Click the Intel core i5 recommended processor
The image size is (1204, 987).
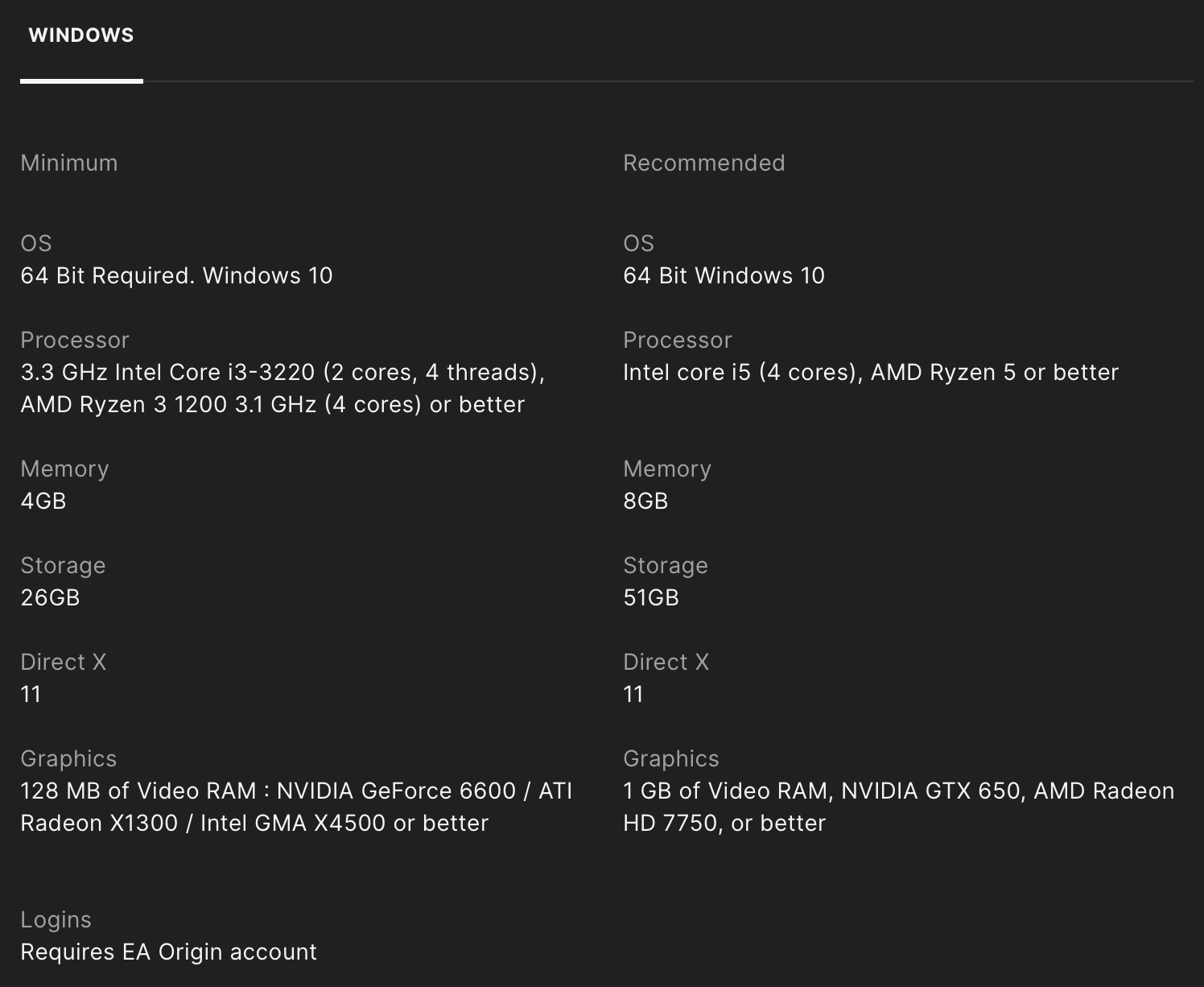pyautogui.click(x=870, y=372)
